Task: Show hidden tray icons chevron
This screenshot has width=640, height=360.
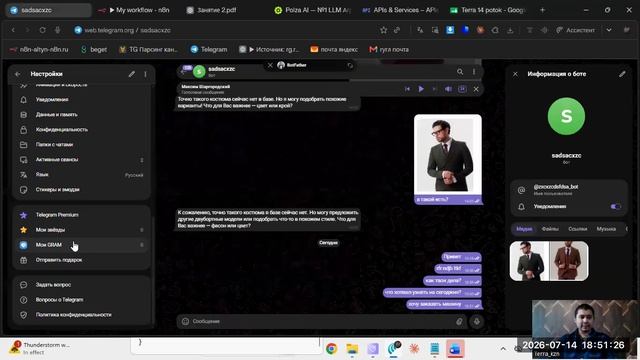Action: [x=503, y=349]
